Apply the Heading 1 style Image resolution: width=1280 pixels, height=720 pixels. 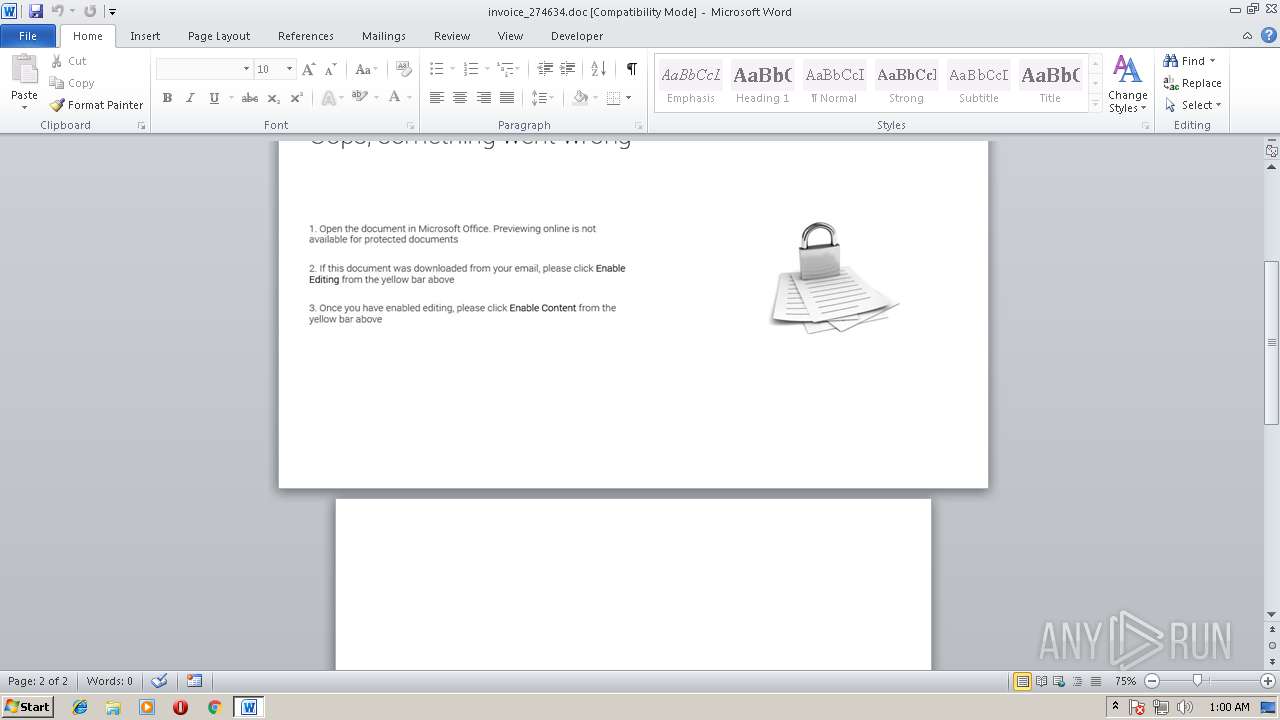(x=762, y=84)
